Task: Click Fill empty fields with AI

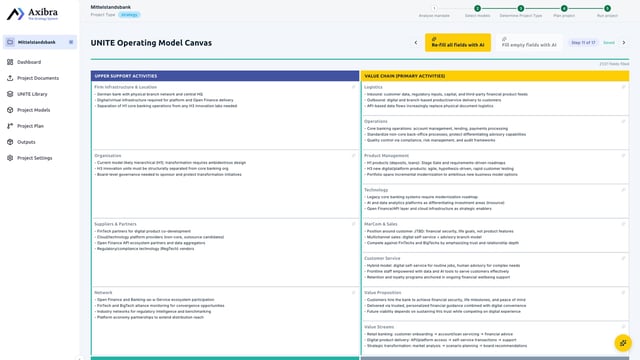Action: [529, 42]
